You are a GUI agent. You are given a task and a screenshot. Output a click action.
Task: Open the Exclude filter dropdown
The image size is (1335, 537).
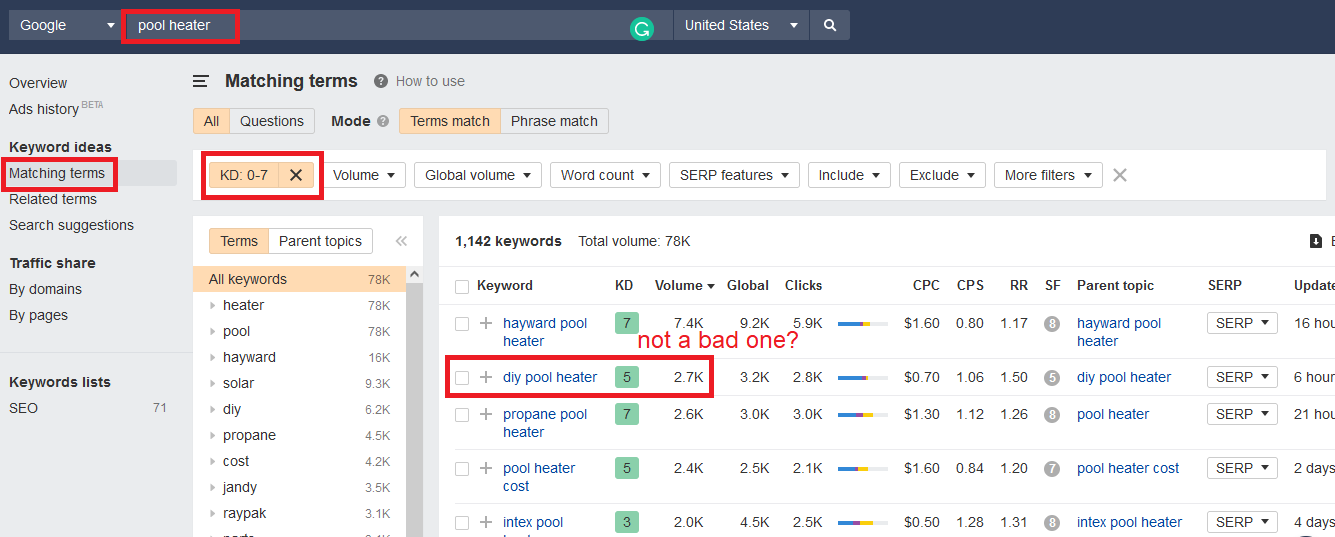[942, 175]
